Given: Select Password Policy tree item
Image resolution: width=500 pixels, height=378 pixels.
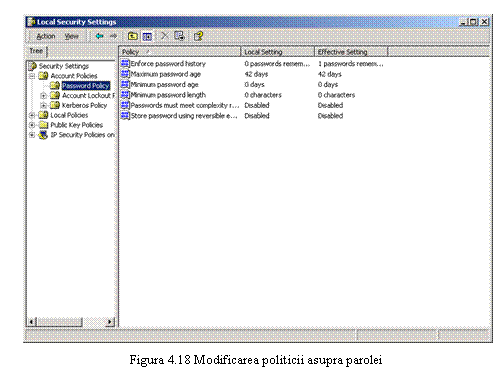Looking at the screenshot, I should (86, 86).
